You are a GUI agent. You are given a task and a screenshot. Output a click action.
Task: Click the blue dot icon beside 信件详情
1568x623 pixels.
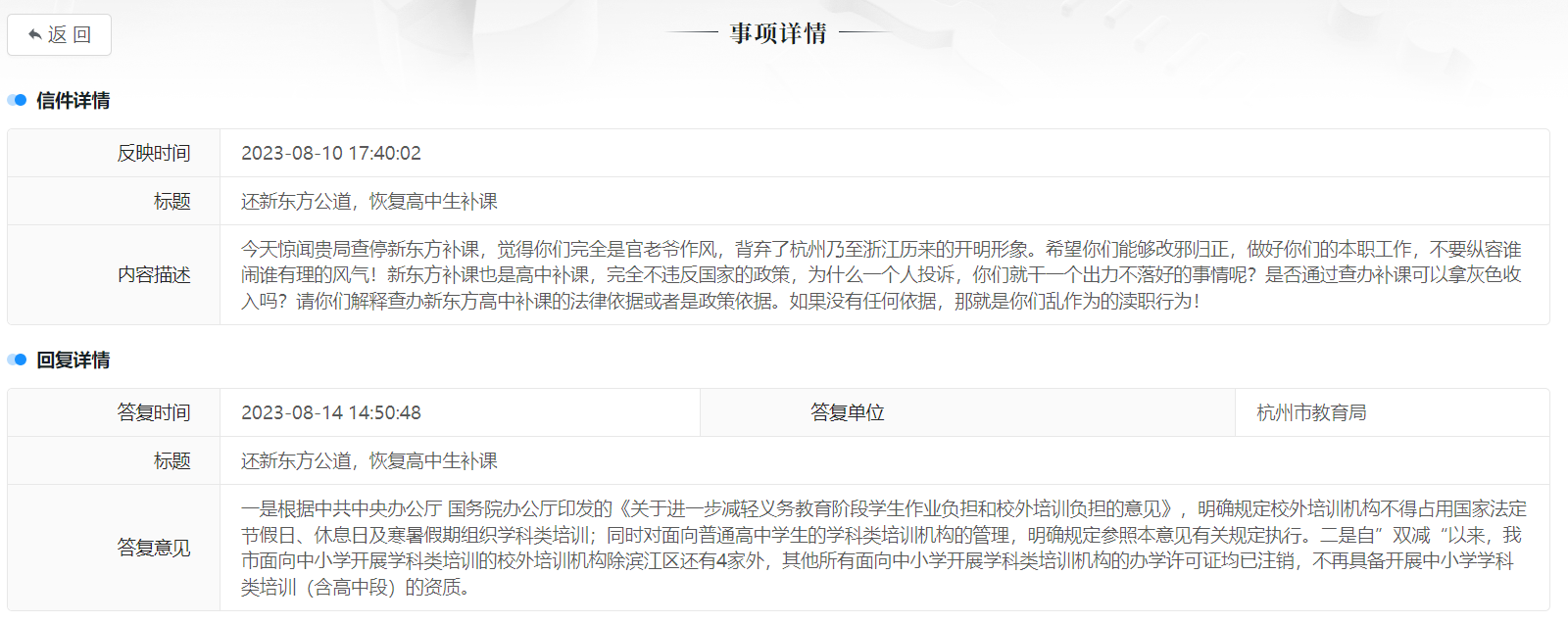pos(17,100)
